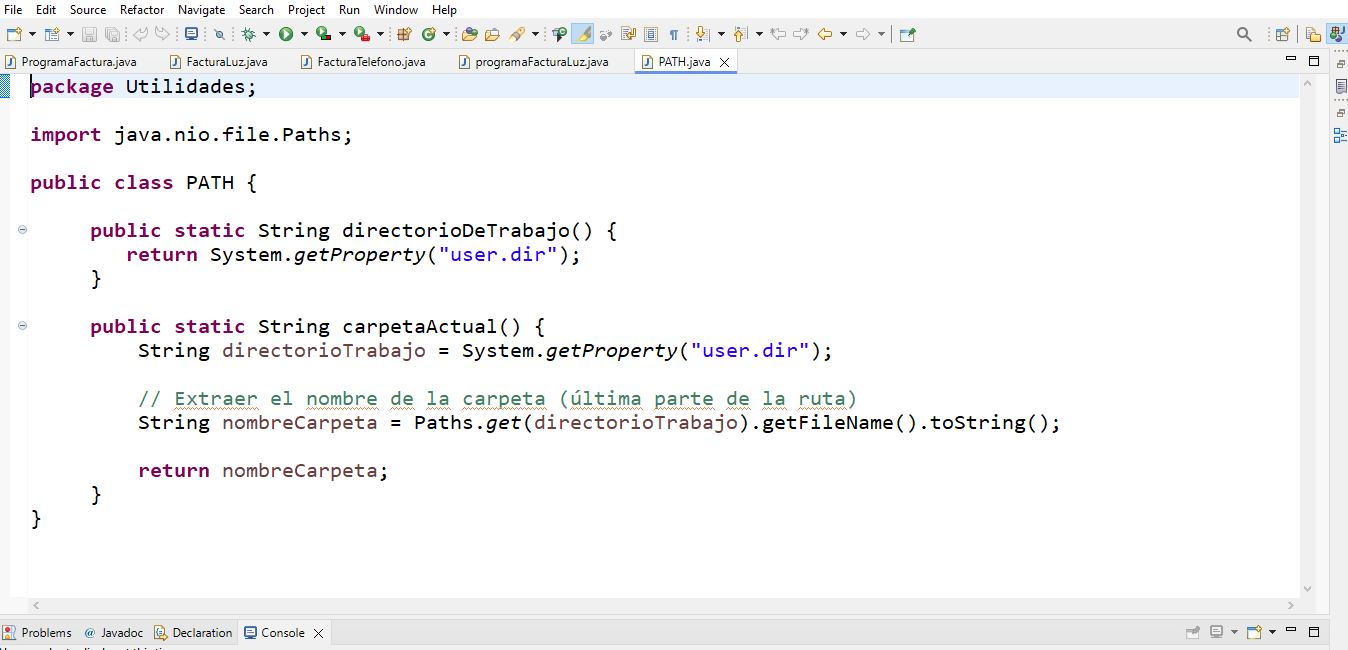Click the editor horizontal scrollbar track
The width and height of the screenshot is (1348, 650).
[660, 605]
